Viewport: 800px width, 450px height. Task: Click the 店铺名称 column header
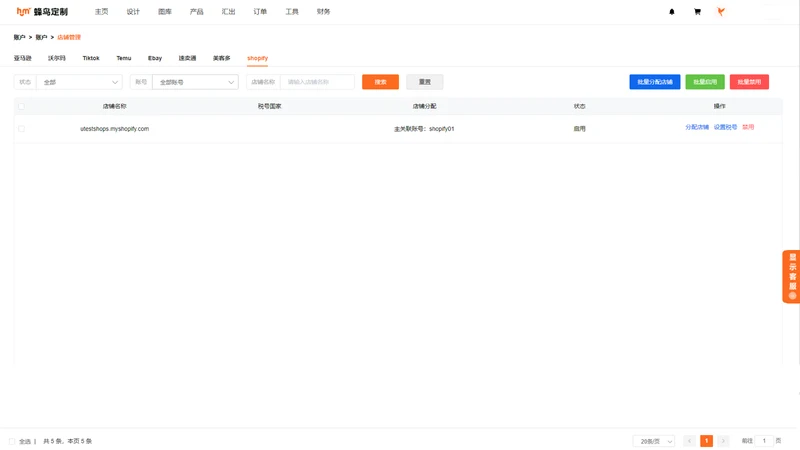[114, 106]
